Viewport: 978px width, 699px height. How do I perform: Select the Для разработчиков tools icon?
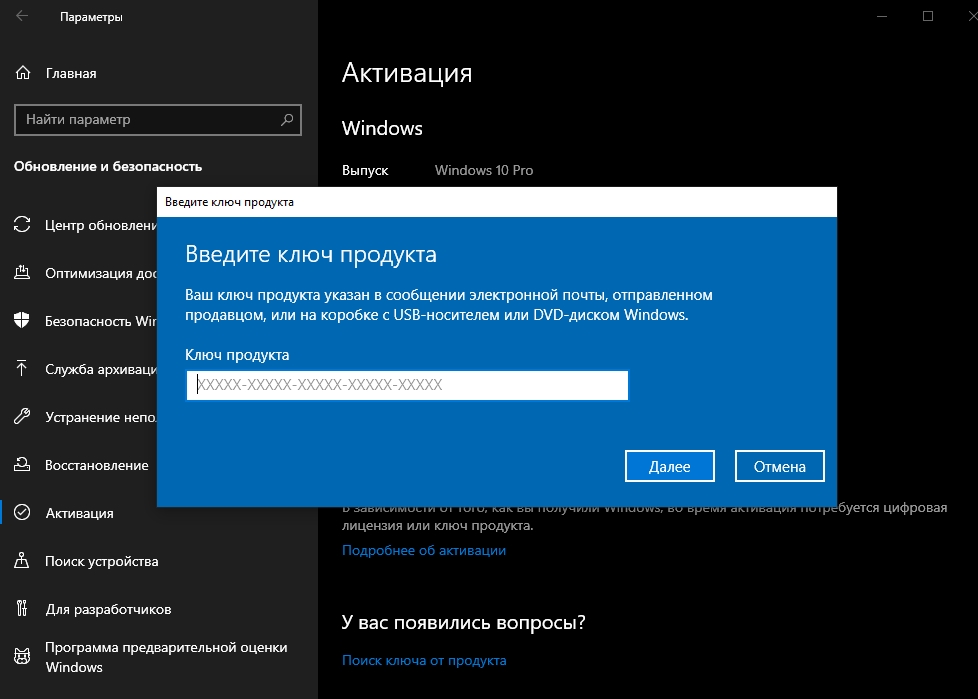[x=22, y=609]
